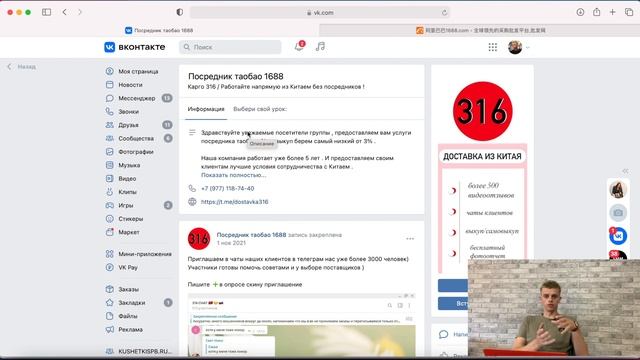Click the Звонки phone icon in sidebar

(x=109, y=111)
